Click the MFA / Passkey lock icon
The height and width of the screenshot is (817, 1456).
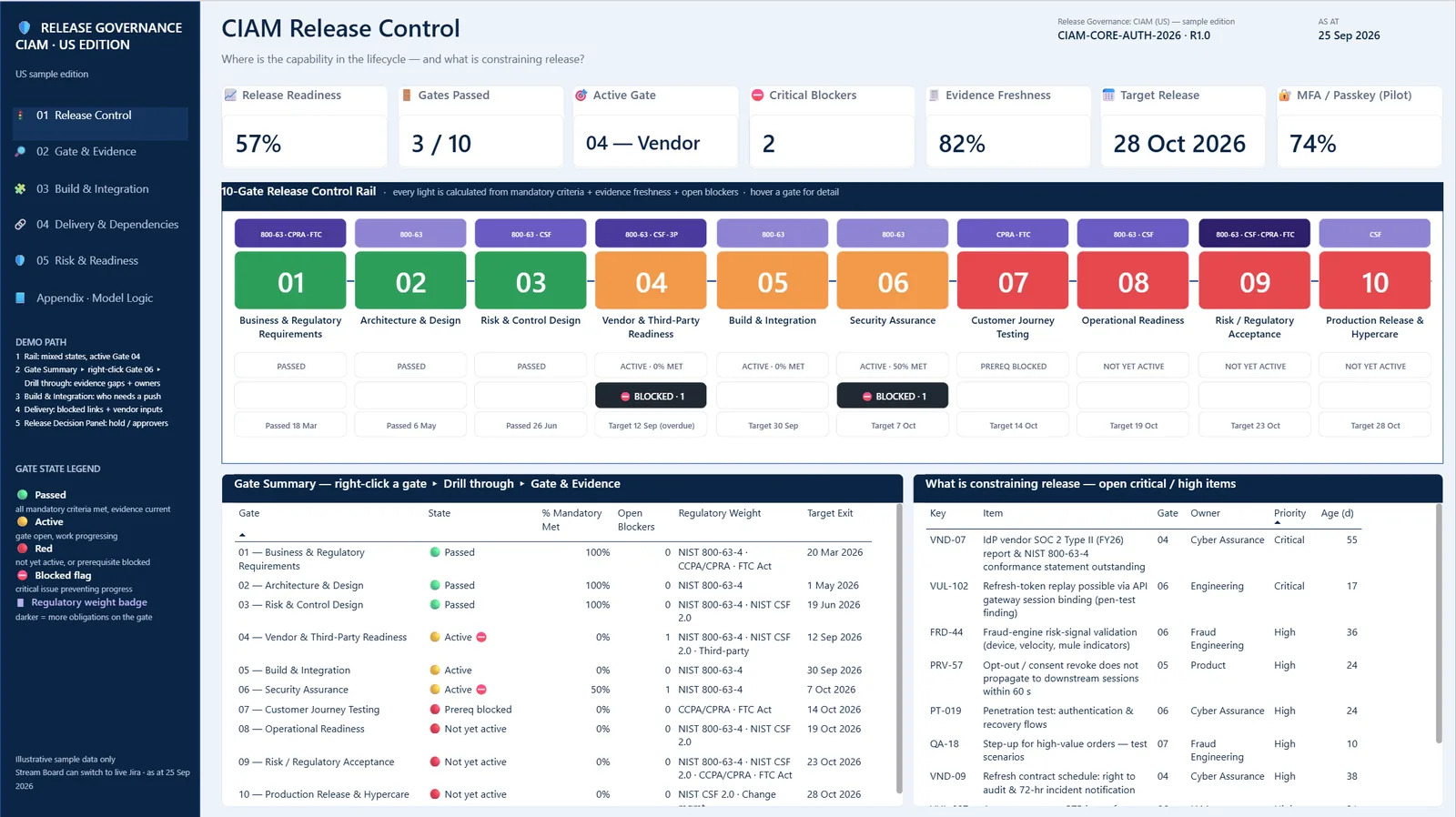coord(1285,96)
